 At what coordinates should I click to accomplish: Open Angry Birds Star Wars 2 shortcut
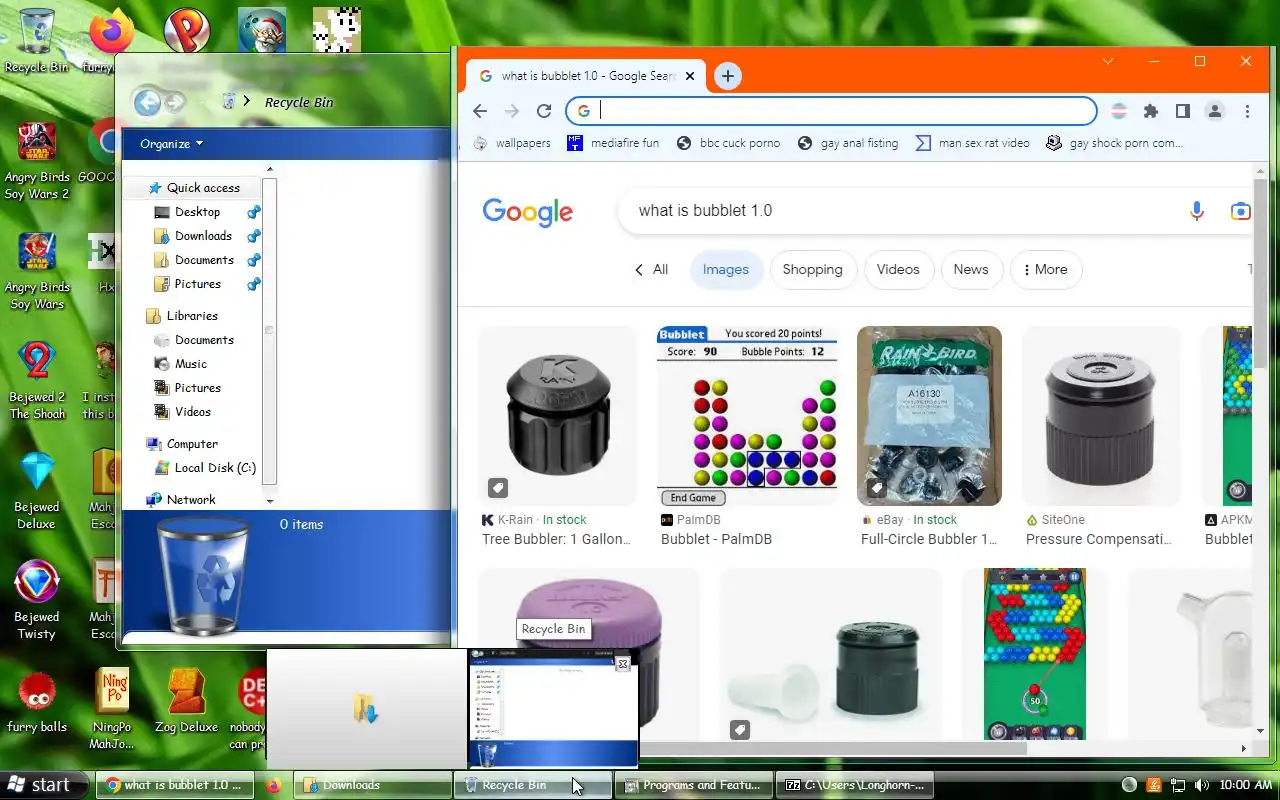37,160
